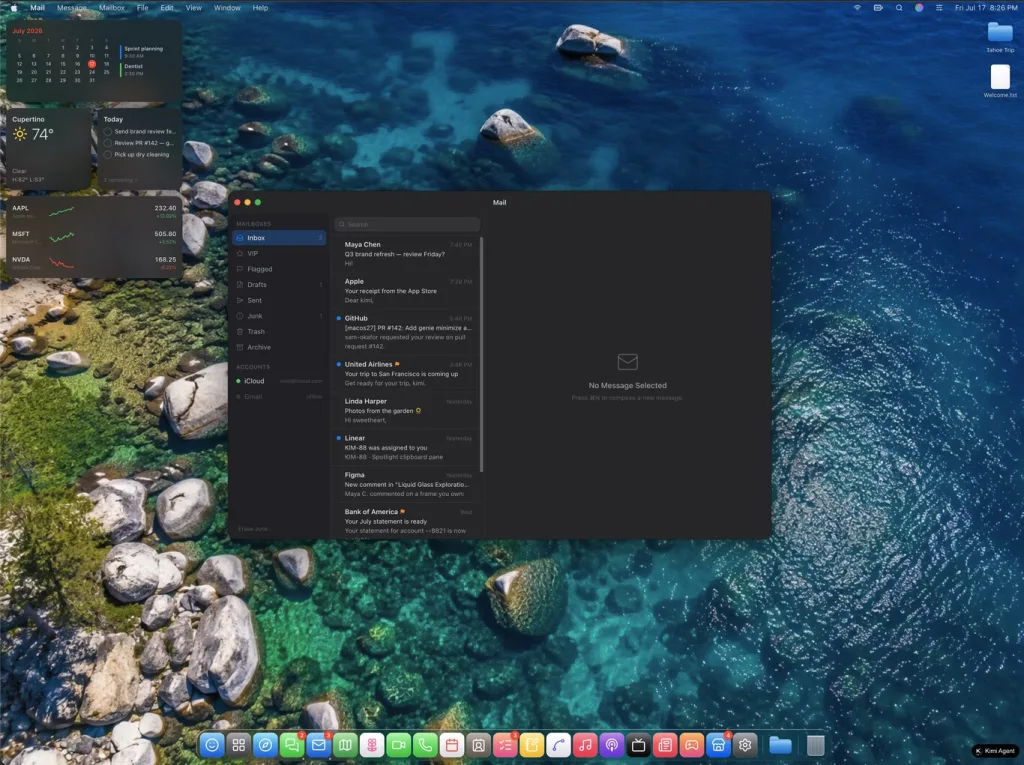The height and width of the screenshot is (765, 1024).
Task: Open Calendar from the Dock
Action: [x=452, y=745]
